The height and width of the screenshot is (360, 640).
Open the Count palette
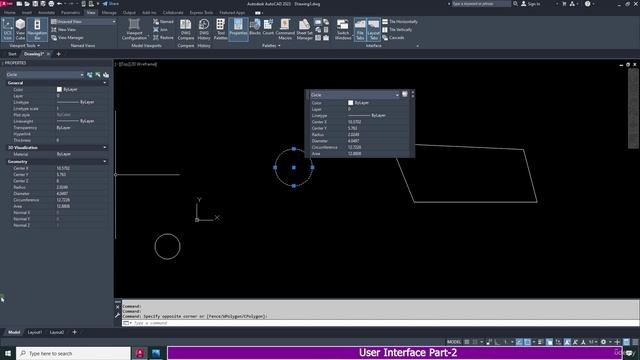pyautogui.click(x=268, y=28)
